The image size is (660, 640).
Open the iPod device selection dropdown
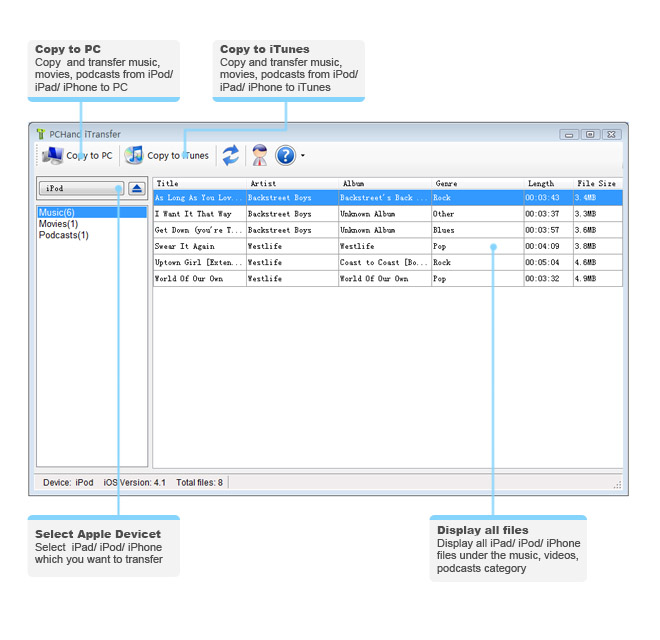[x=81, y=188]
